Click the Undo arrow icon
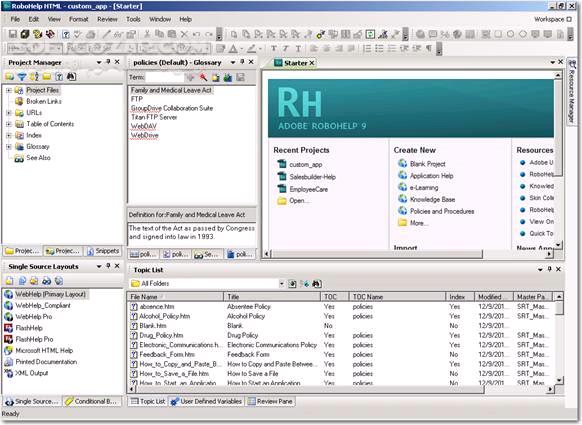582x425 pixels. point(196,34)
